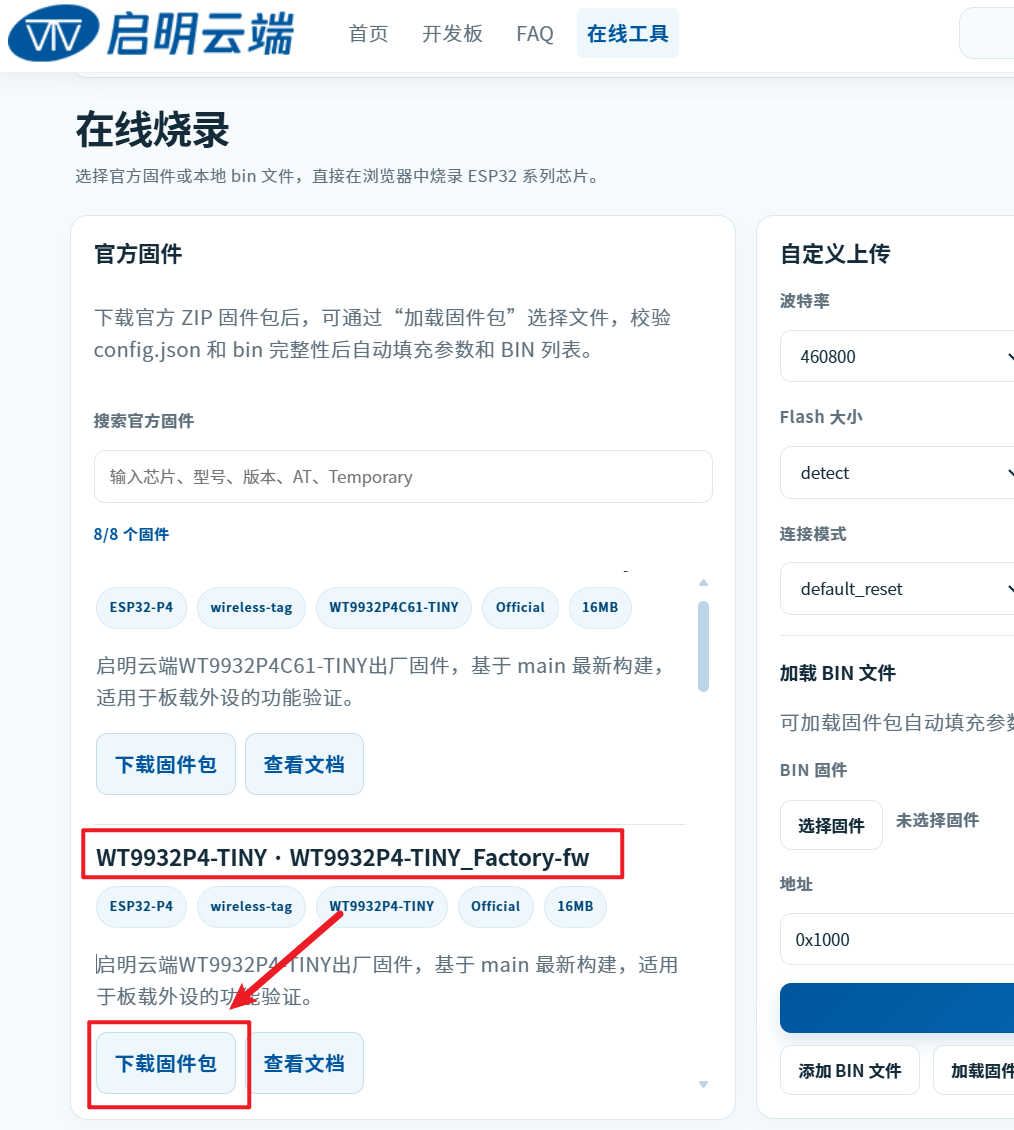Open the FAQ nav item
1014x1130 pixels.
pyautogui.click(x=535, y=34)
